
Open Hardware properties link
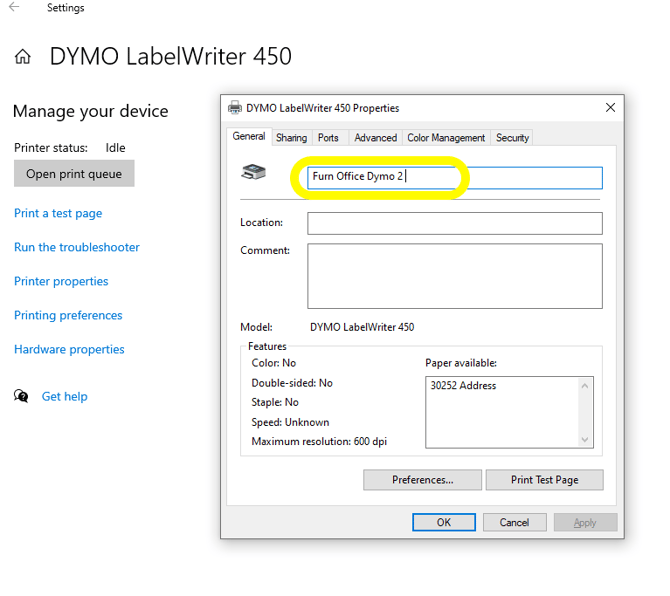69,349
